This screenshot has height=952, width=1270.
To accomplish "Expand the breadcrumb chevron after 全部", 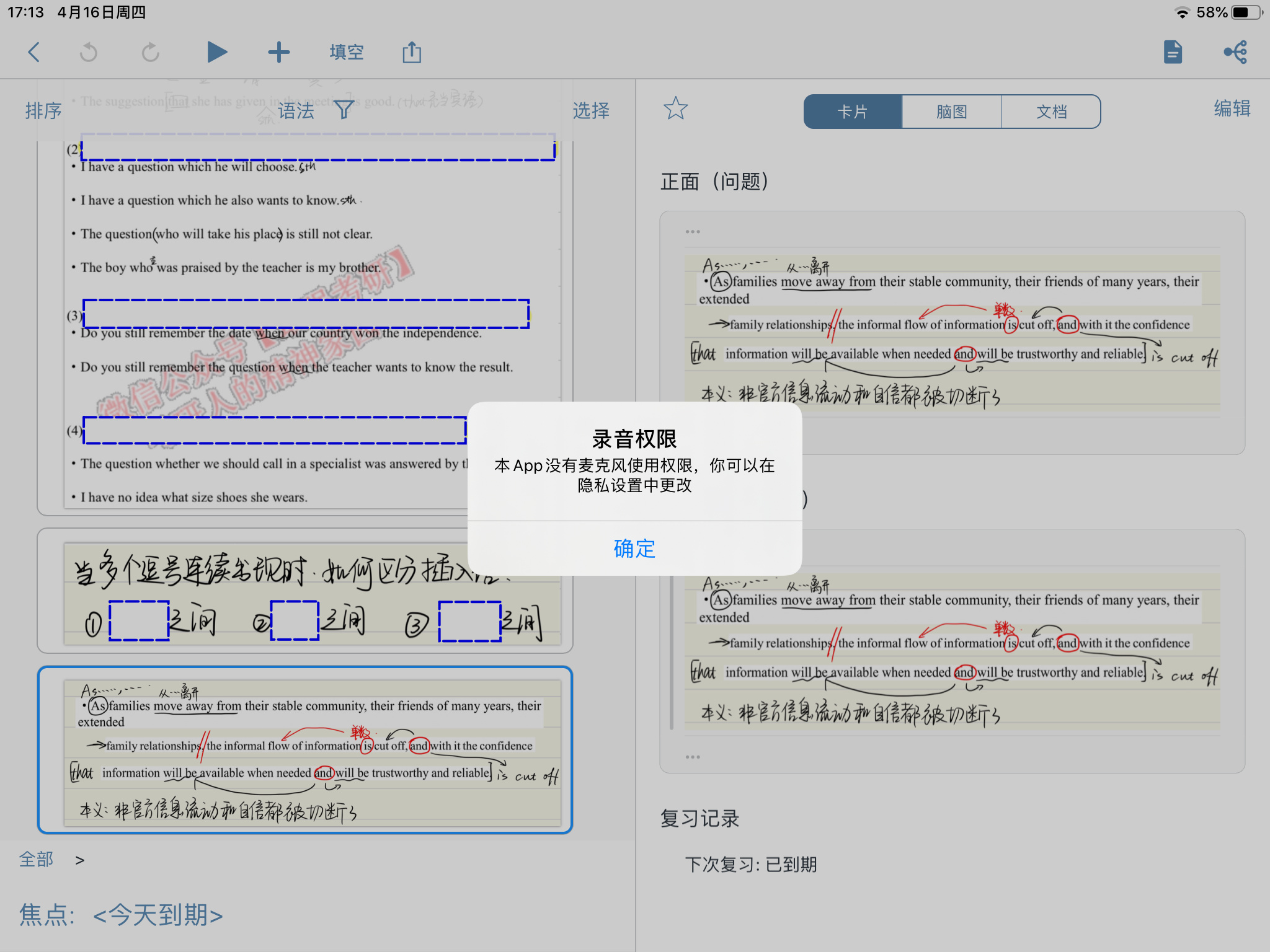I will coord(79,860).
